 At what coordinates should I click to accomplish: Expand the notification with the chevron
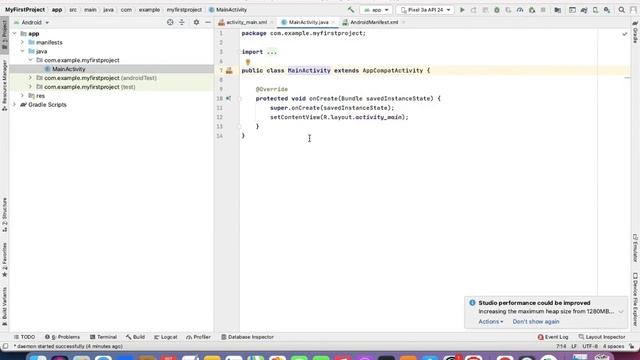click(x=620, y=312)
